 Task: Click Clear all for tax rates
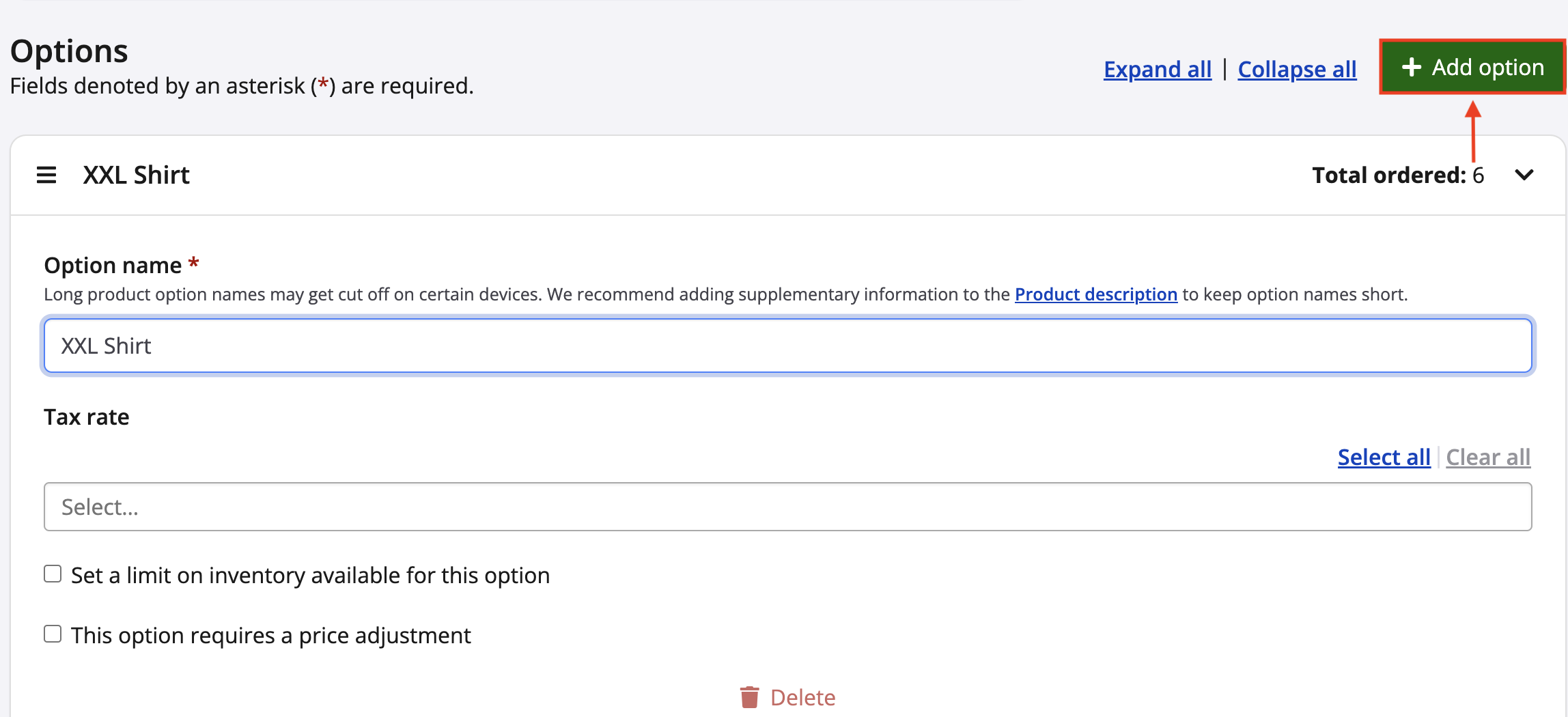point(1488,458)
